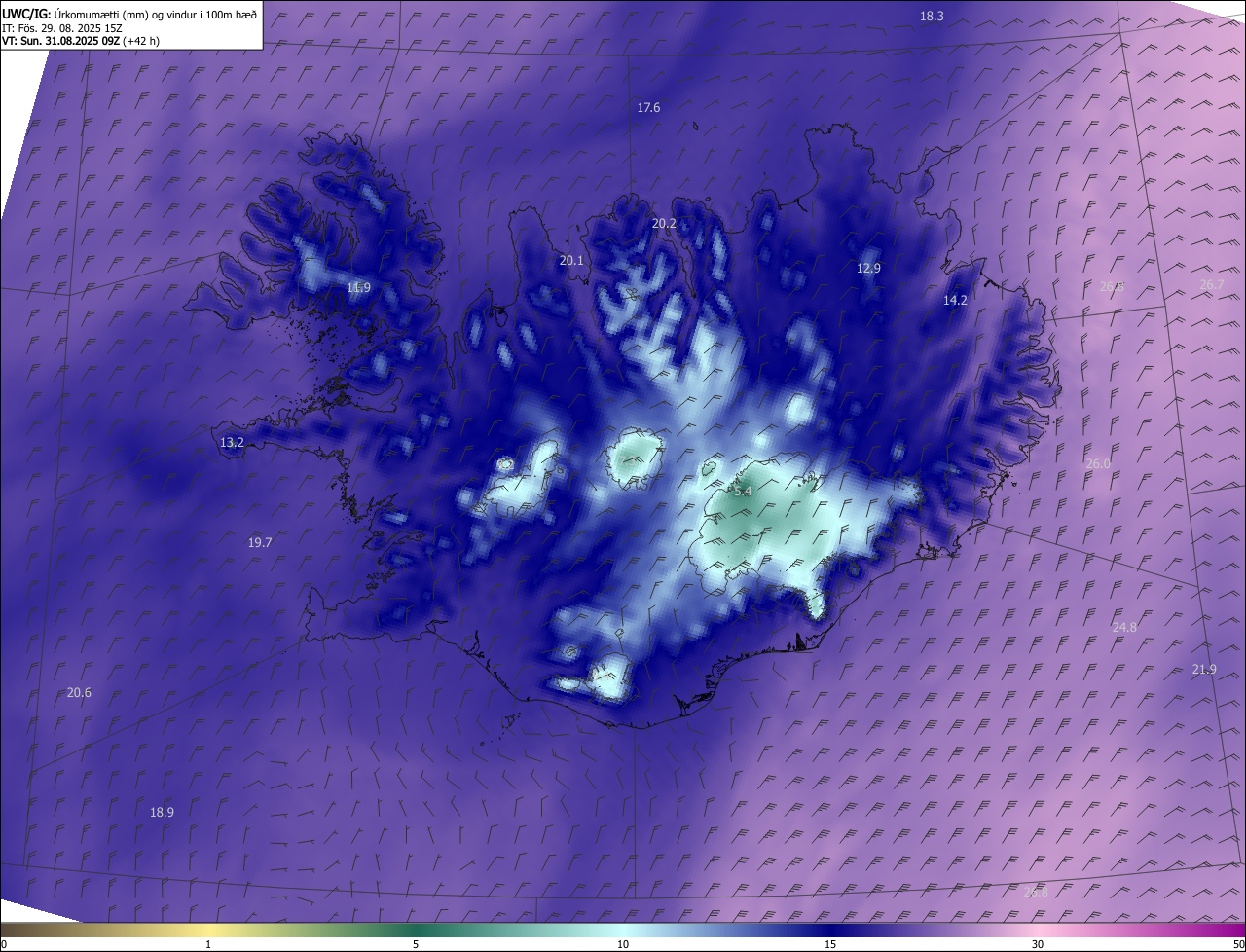This screenshot has width=1246, height=952.
Task: Click the color scale tick labelled 10
Action: [623, 944]
